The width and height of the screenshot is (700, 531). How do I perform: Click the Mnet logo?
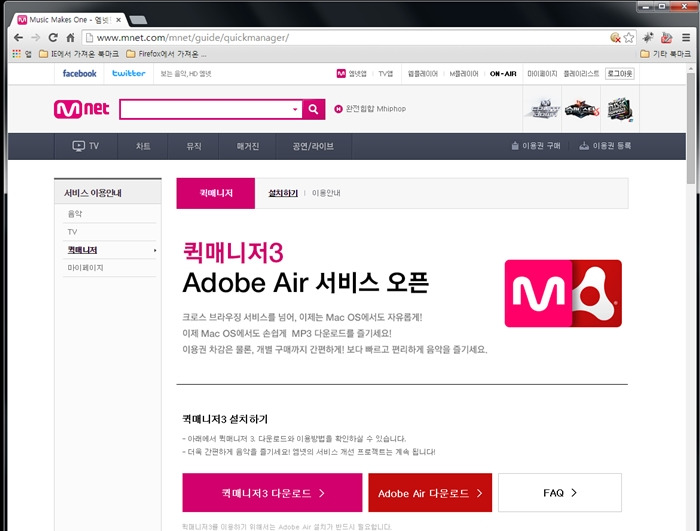pos(81,109)
